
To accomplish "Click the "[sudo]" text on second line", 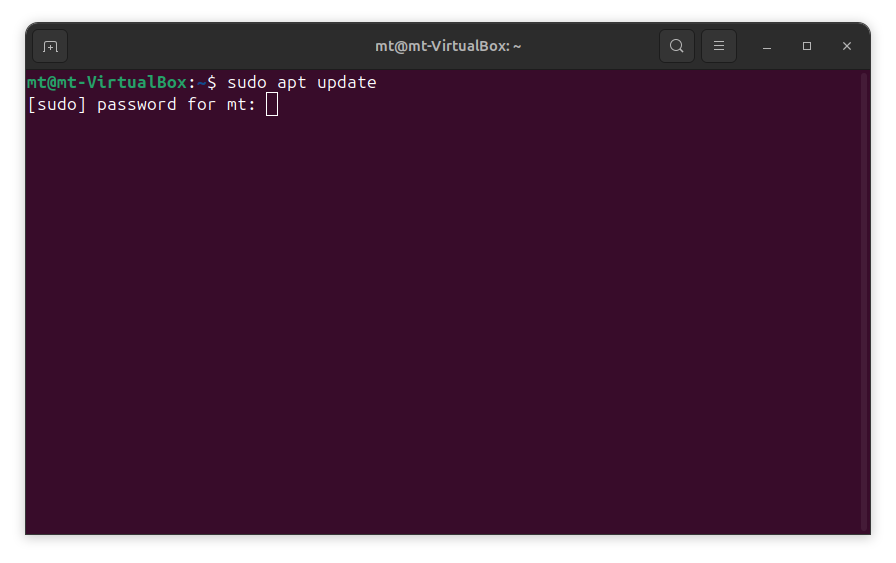I will click(57, 105).
